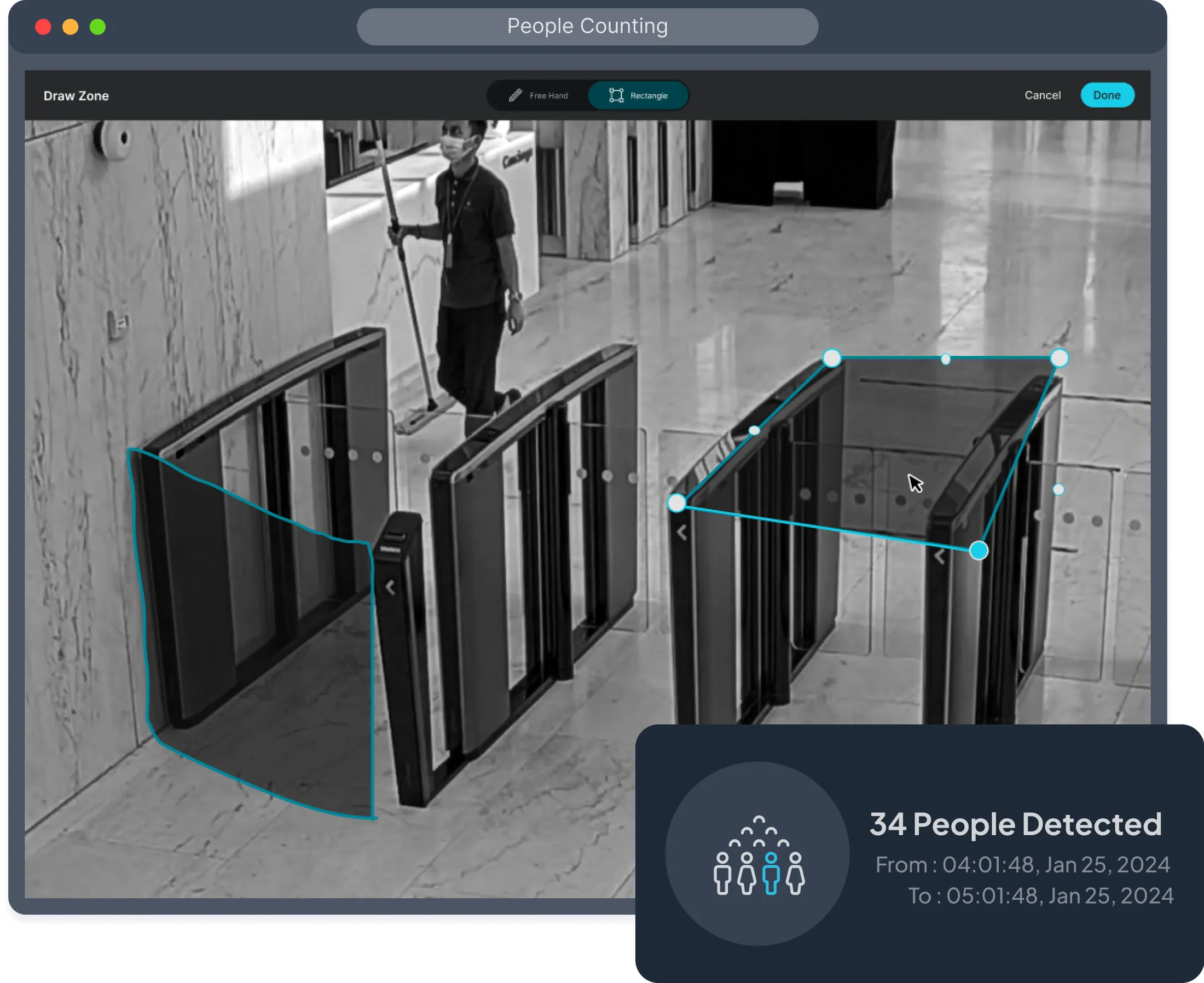
Task: Click the top edge midpoint handle of zone
Action: [945, 359]
